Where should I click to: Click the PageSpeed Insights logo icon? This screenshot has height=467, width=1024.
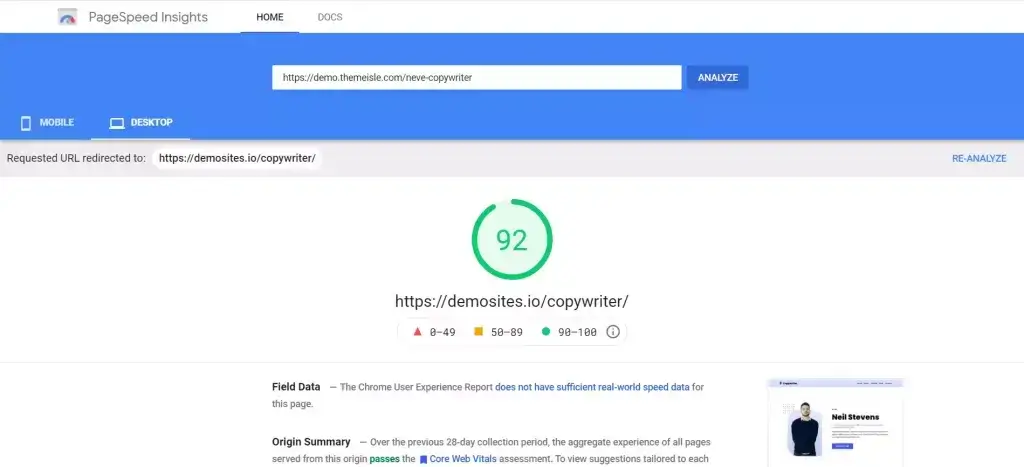tap(67, 17)
